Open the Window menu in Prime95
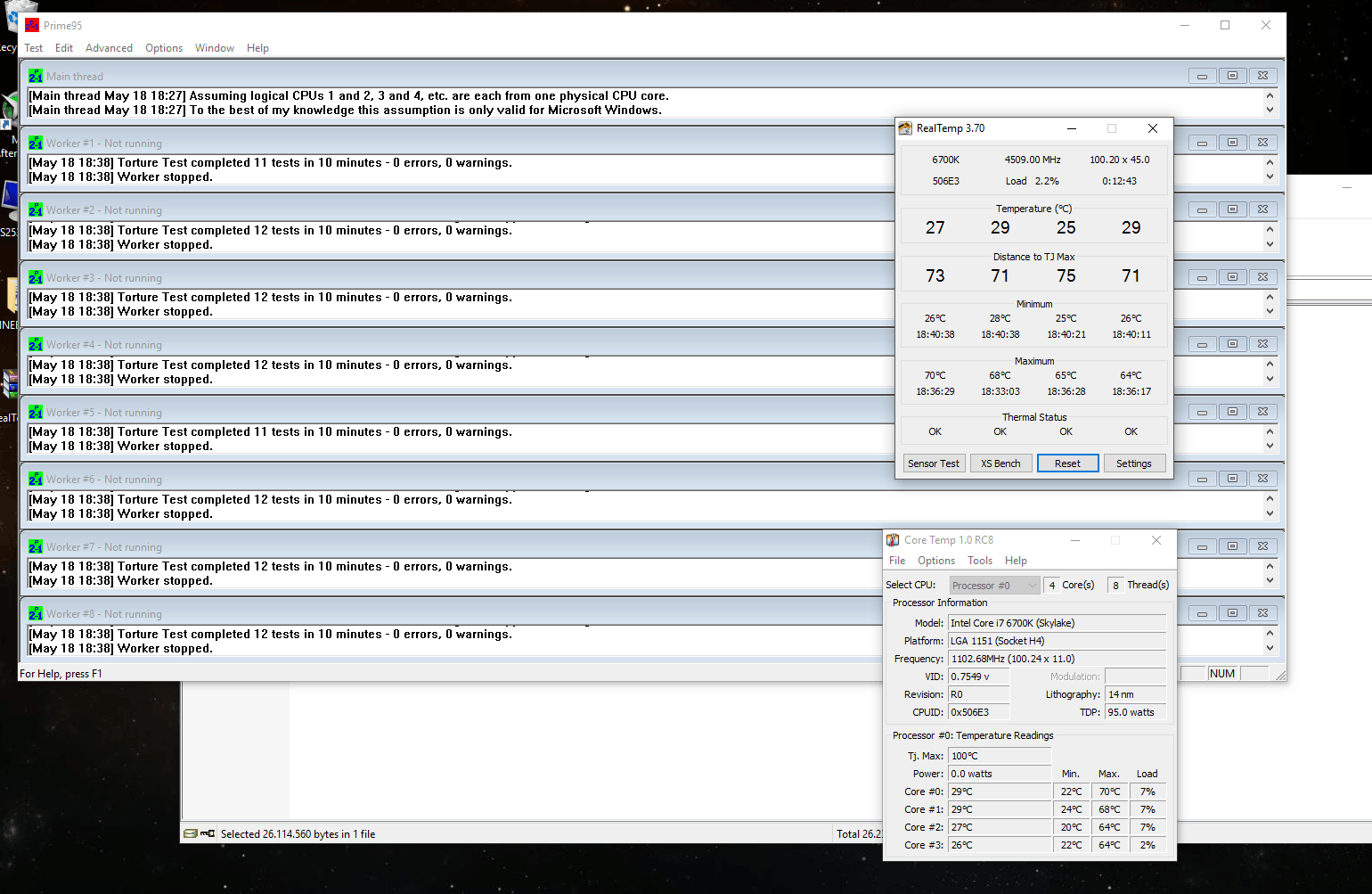 pos(215,48)
